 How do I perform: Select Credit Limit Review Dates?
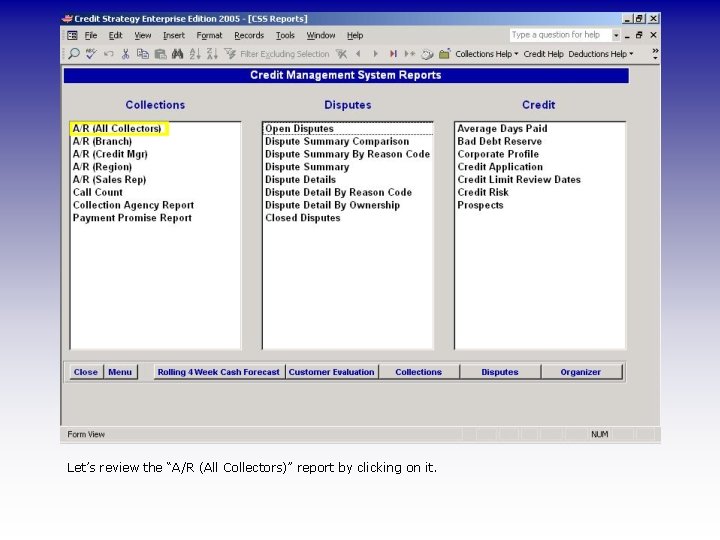click(x=519, y=180)
